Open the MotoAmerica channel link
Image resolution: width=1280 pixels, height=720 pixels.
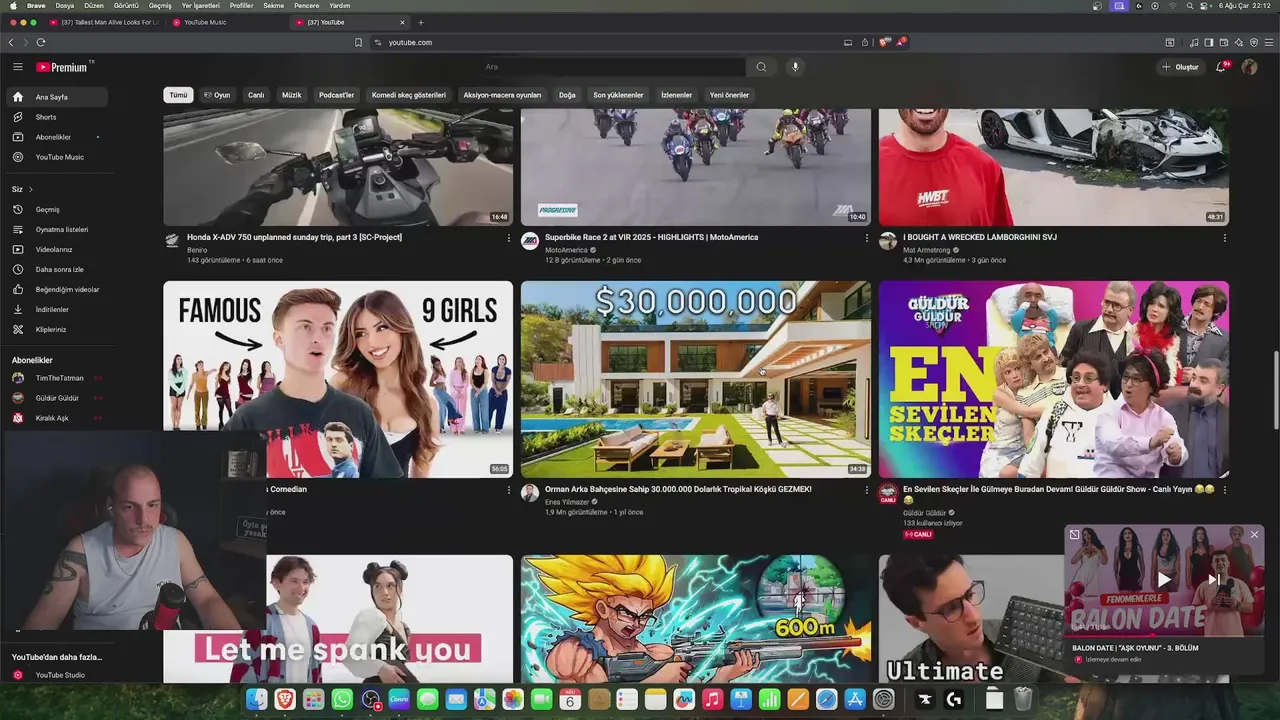(566, 250)
